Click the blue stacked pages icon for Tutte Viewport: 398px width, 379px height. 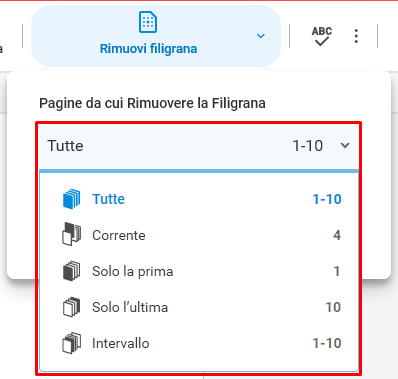tap(72, 199)
